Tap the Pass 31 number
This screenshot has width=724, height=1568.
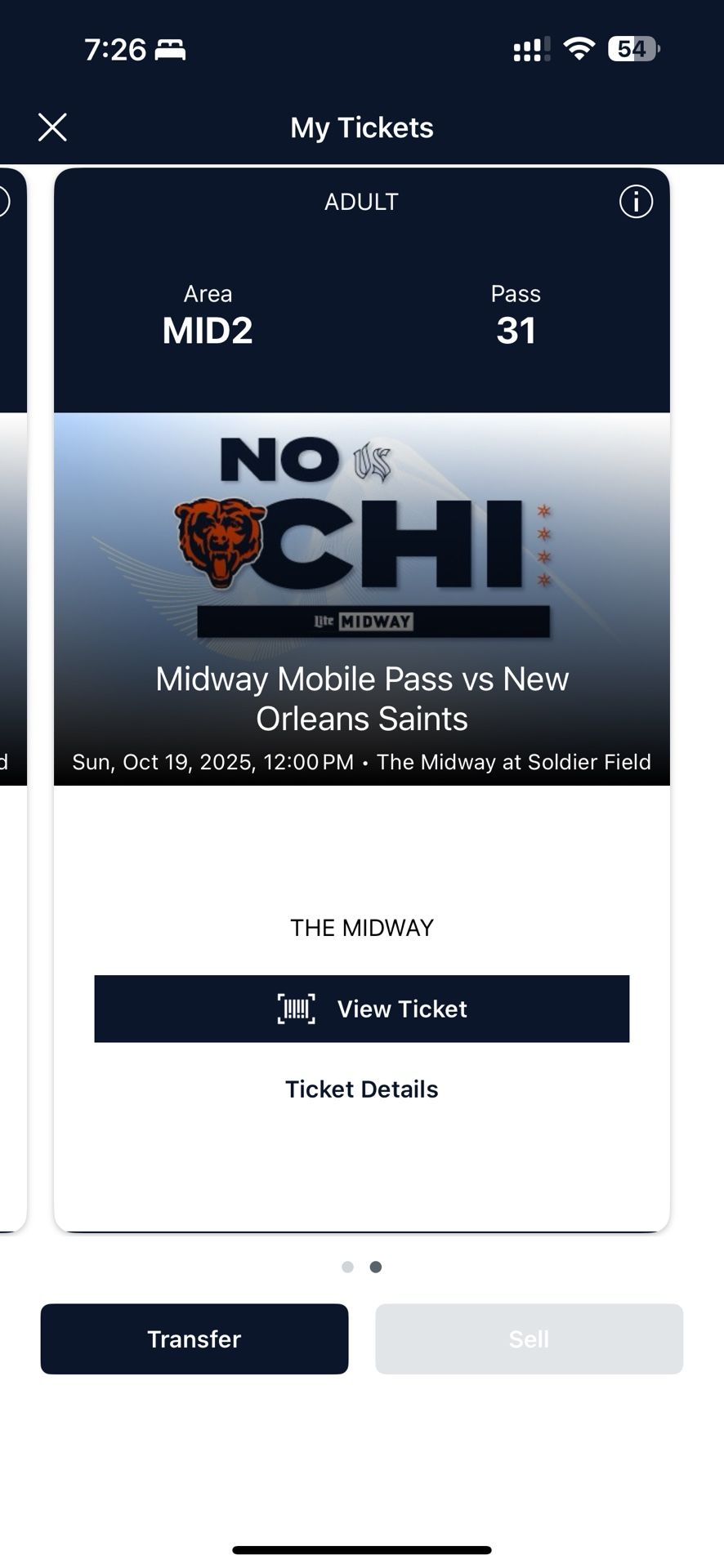pyautogui.click(x=516, y=330)
